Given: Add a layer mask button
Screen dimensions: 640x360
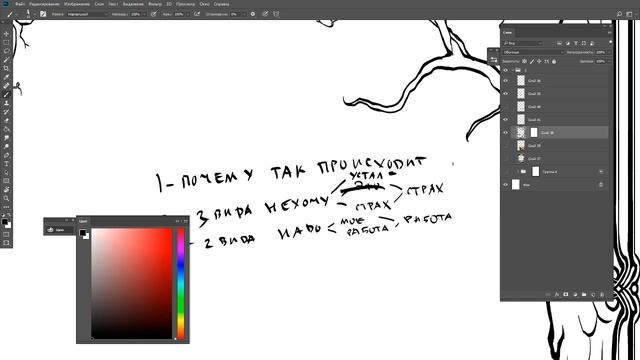Looking at the screenshot, I should tap(566, 294).
